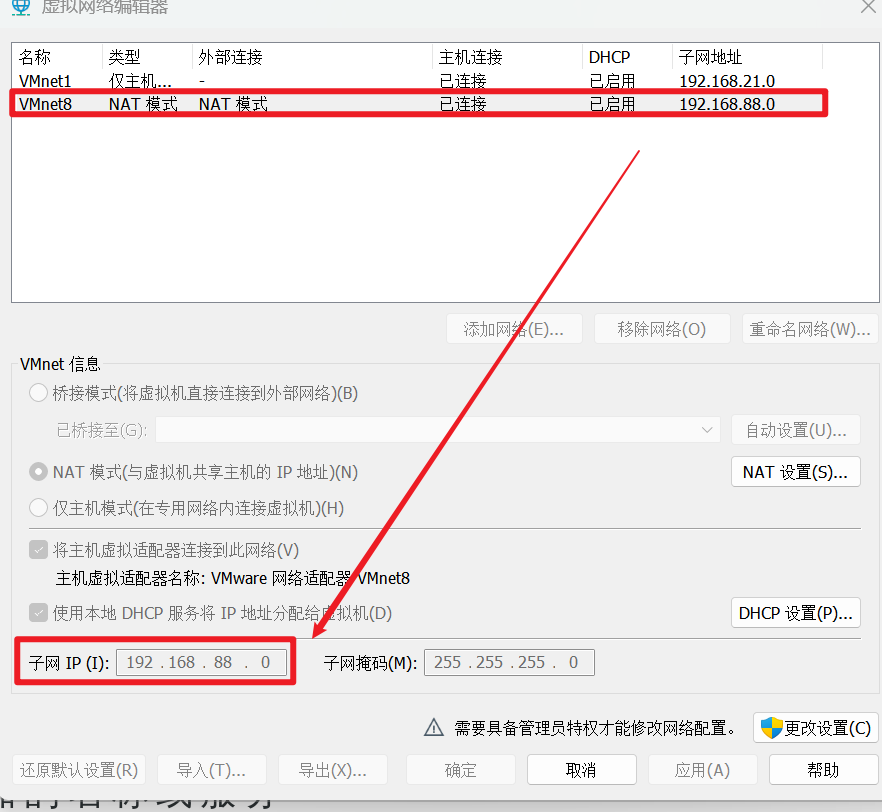Toggle 将主机虚拟适配器连接到此网络 checkbox
882x812 pixels.
click(38, 550)
